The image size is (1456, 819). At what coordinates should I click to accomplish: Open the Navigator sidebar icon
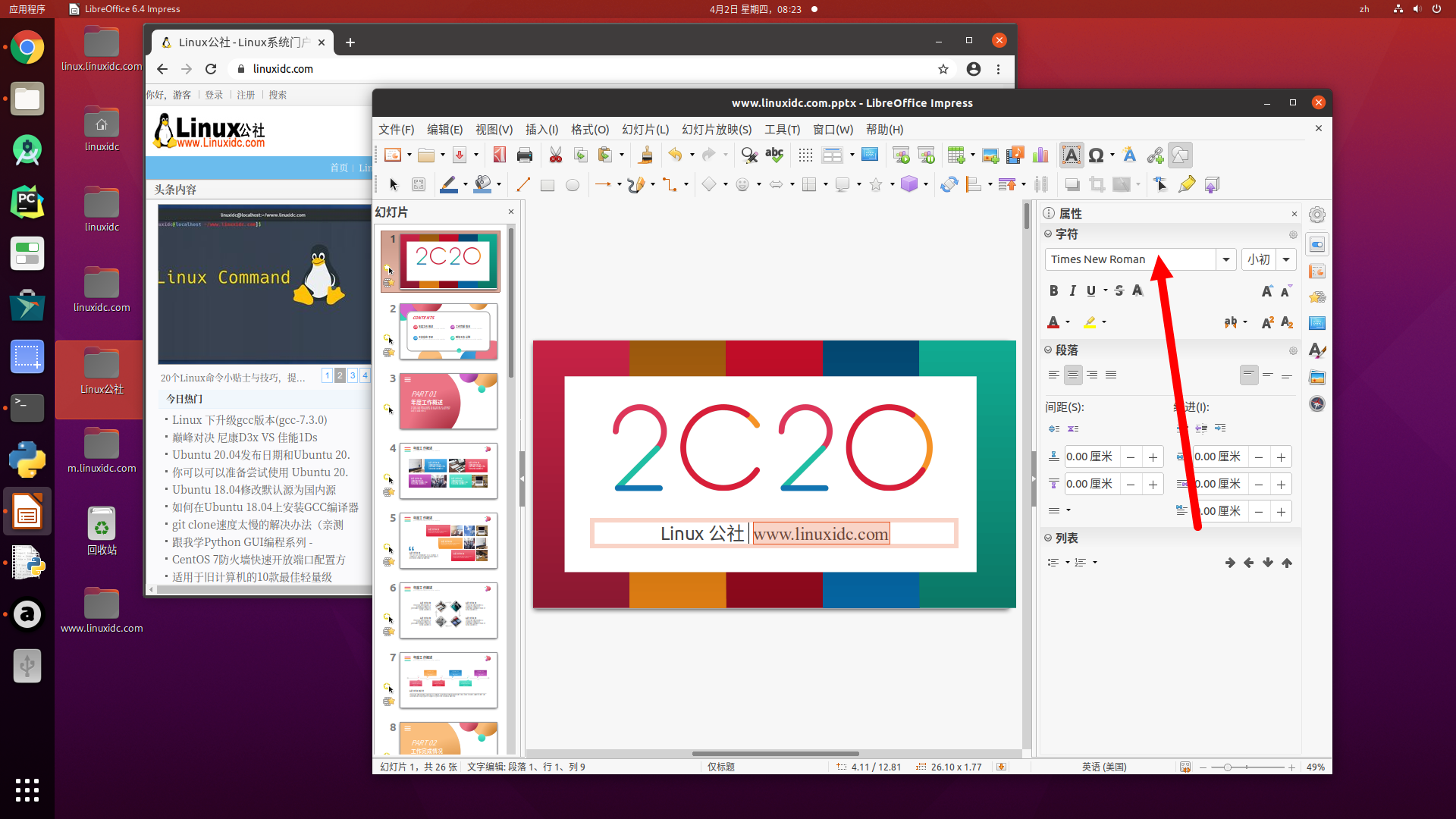click(x=1317, y=403)
